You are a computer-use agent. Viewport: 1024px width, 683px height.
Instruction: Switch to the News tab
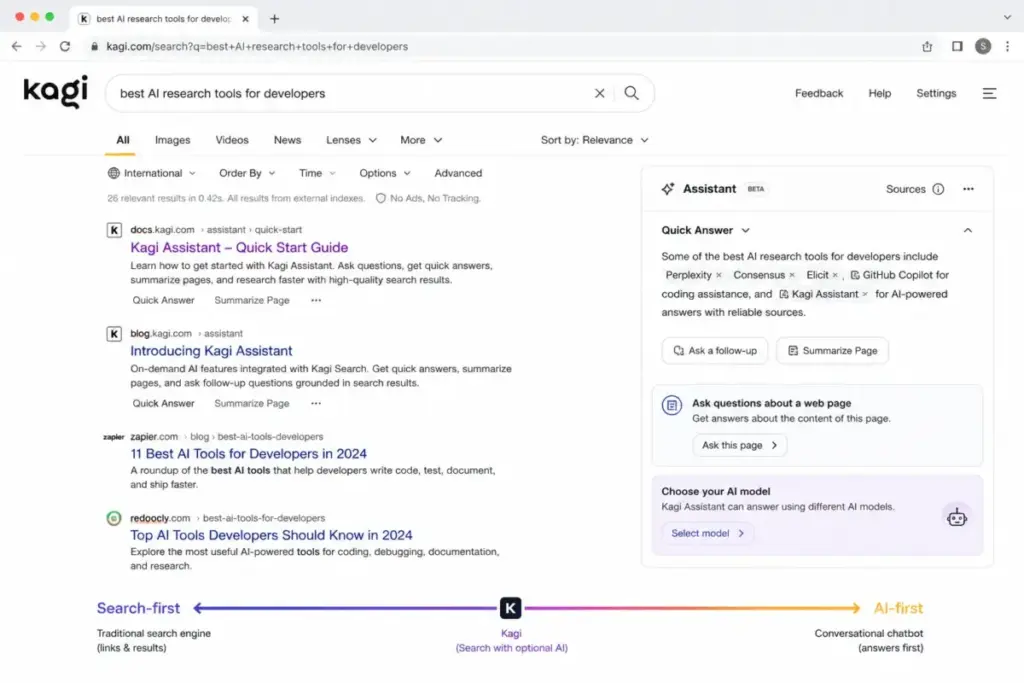(287, 140)
